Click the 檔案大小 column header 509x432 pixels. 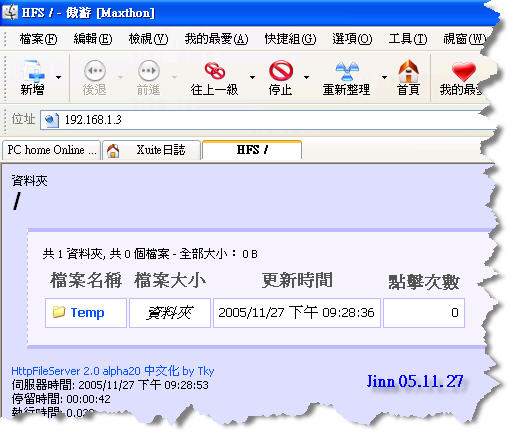click(x=170, y=280)
